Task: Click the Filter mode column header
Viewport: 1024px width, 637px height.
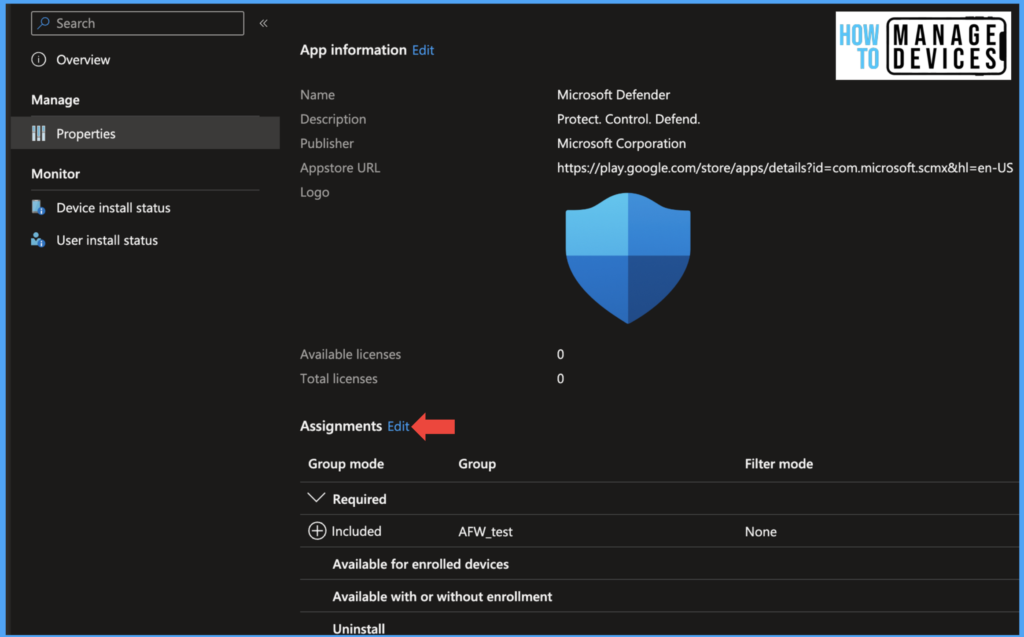Action: (x=779, y=464)
